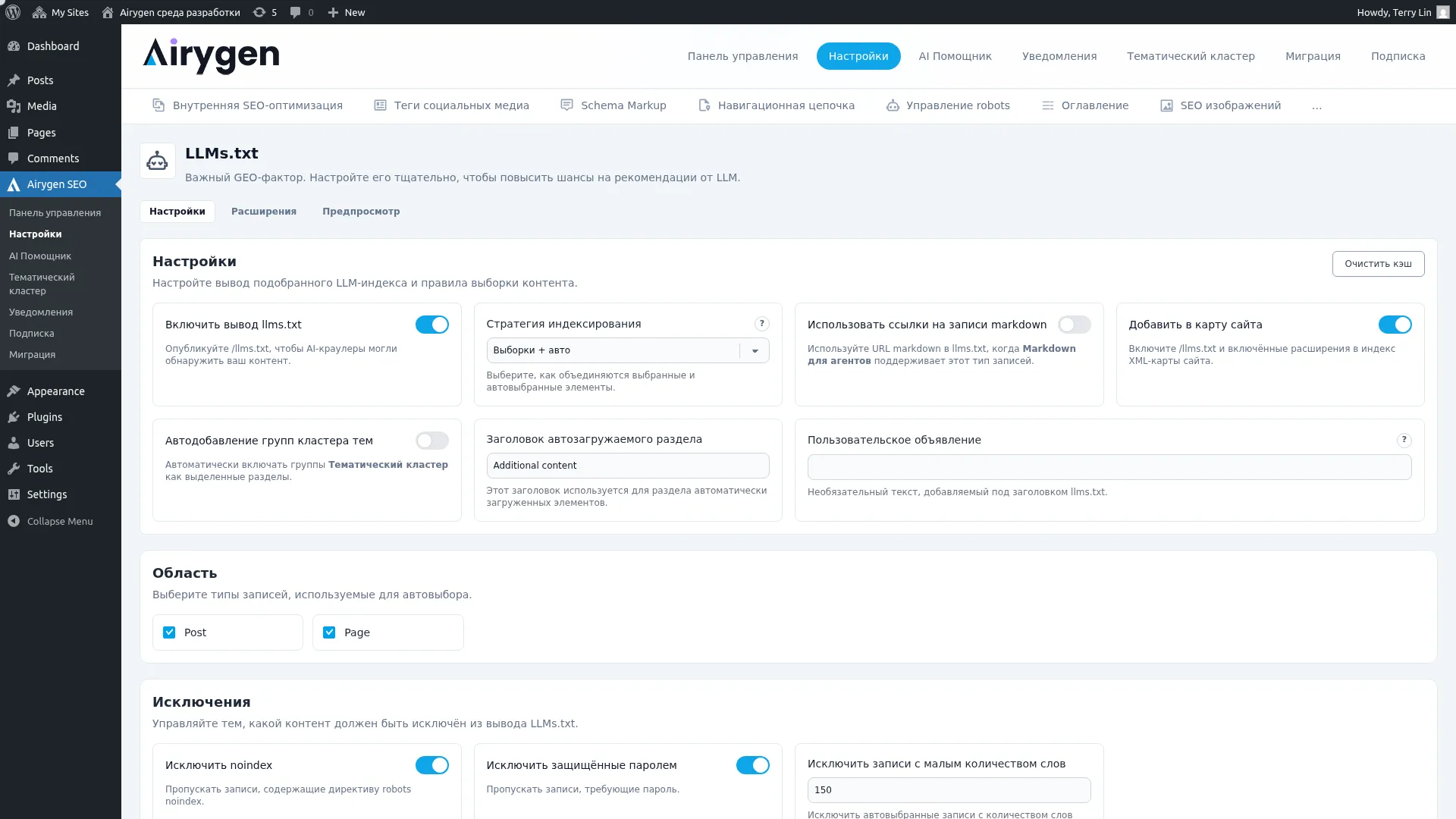Open Тематический кластер sidebar submenu link
The height and width of the screenshot is (819, 1456).
coord(42,284)
